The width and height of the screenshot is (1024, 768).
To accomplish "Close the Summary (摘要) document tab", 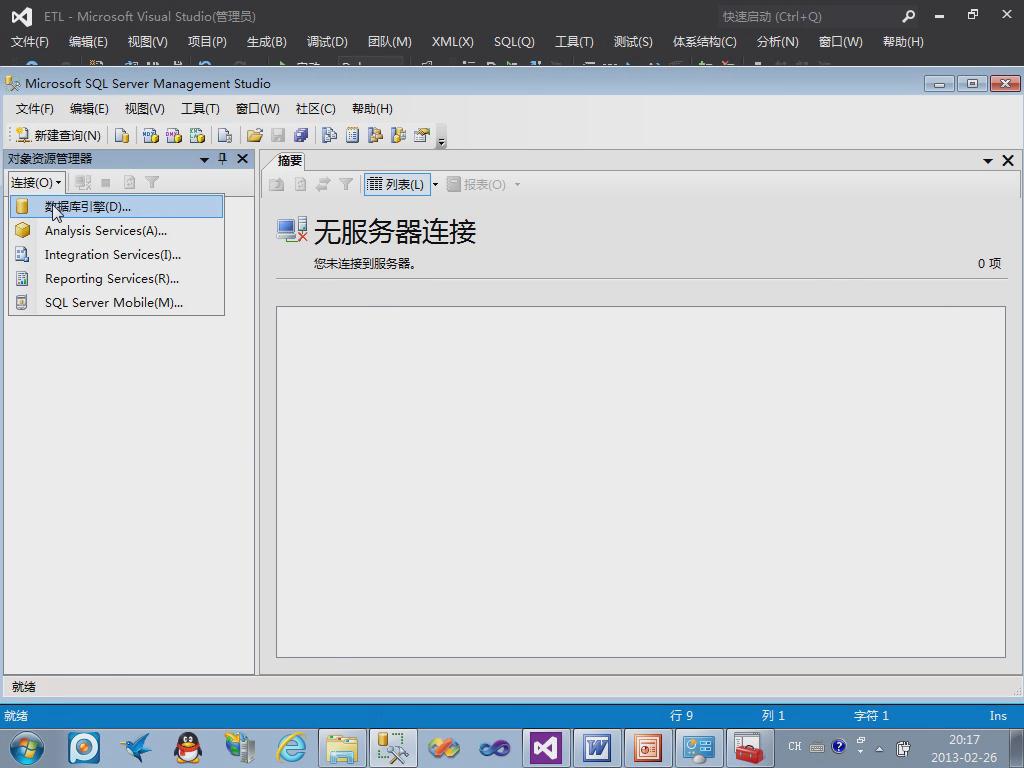I will (x=1008, y=161).
